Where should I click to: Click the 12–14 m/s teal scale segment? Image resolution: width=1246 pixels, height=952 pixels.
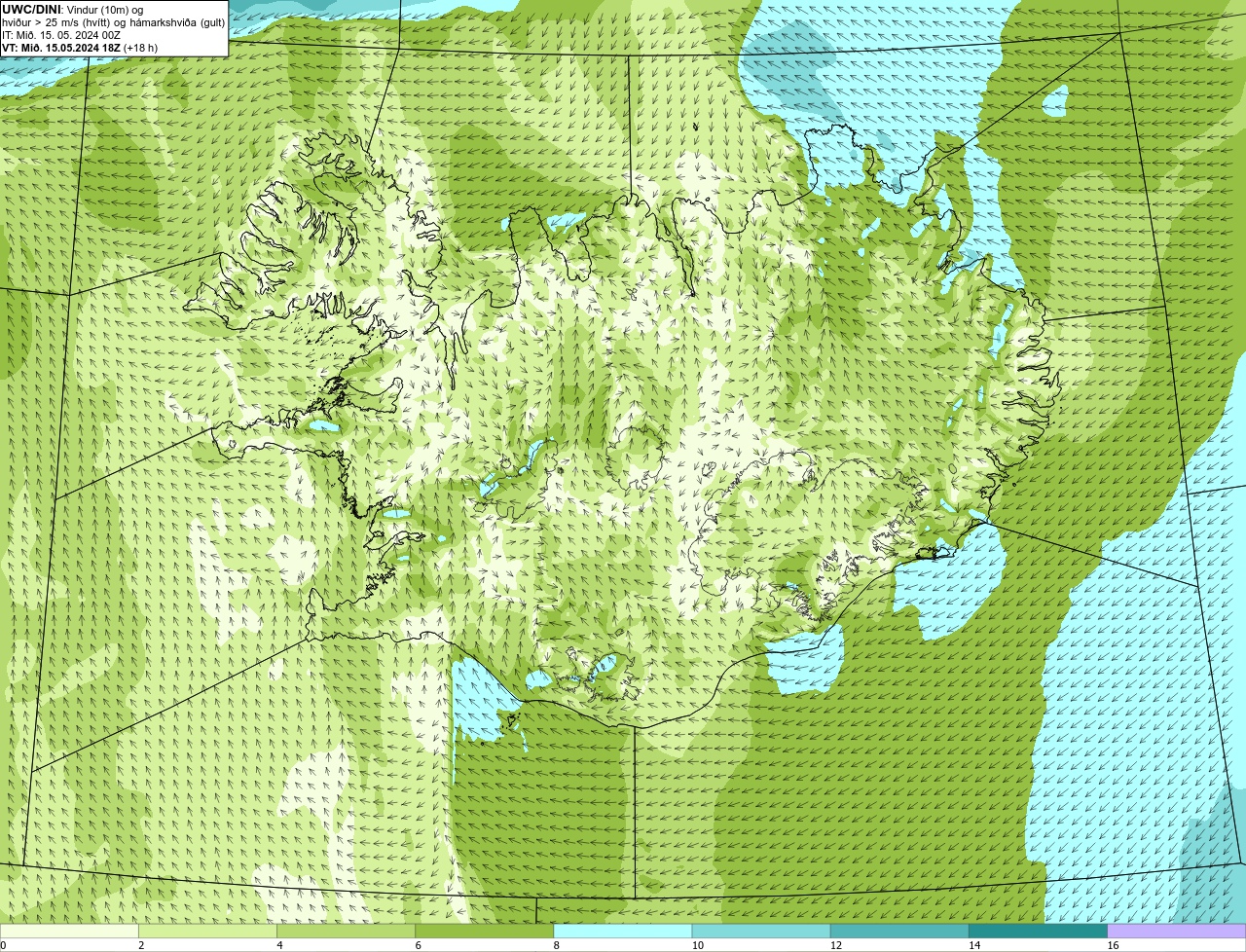tap(899, 931)
